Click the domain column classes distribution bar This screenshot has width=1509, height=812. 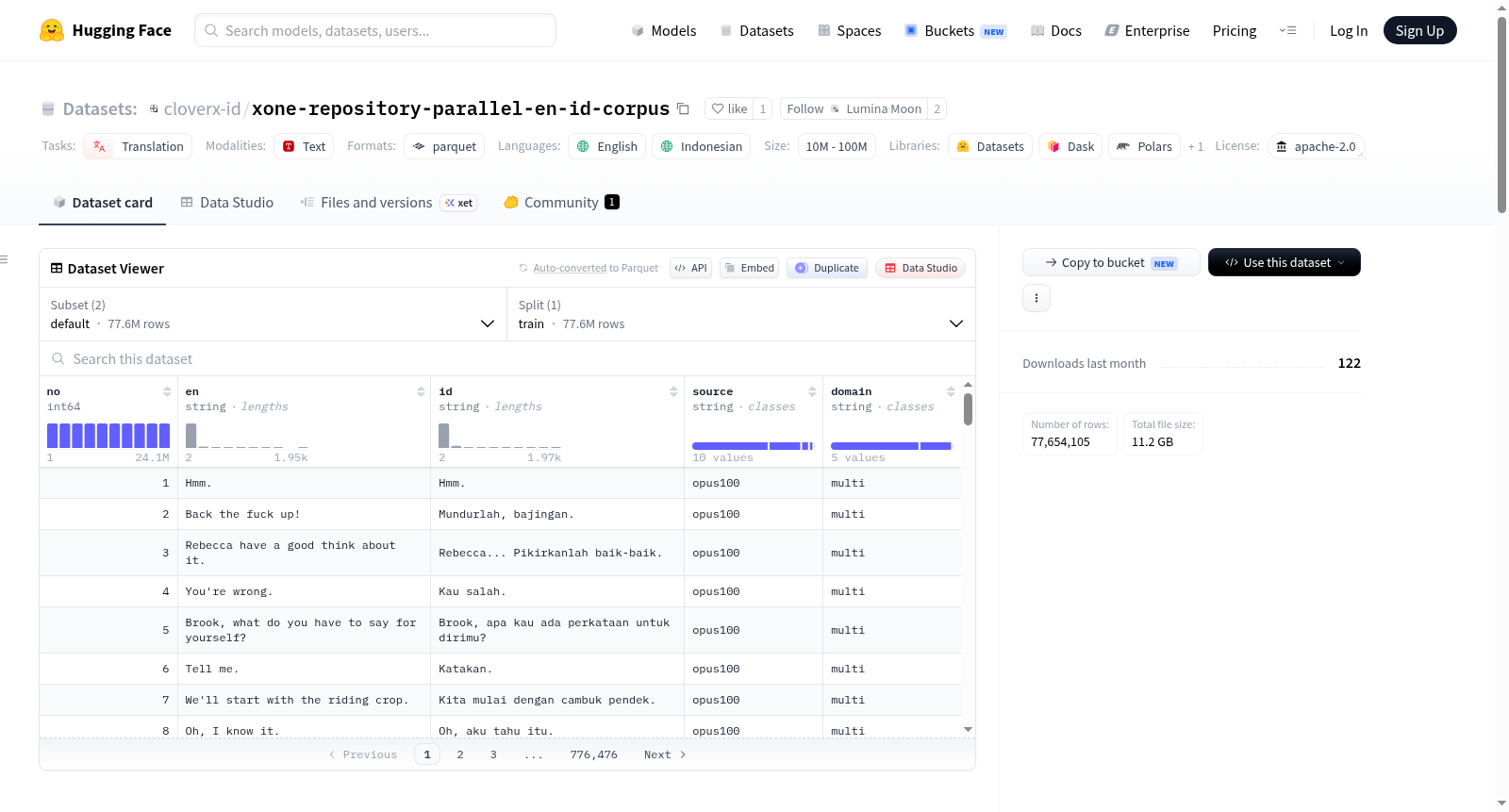(x=891, y=446)
